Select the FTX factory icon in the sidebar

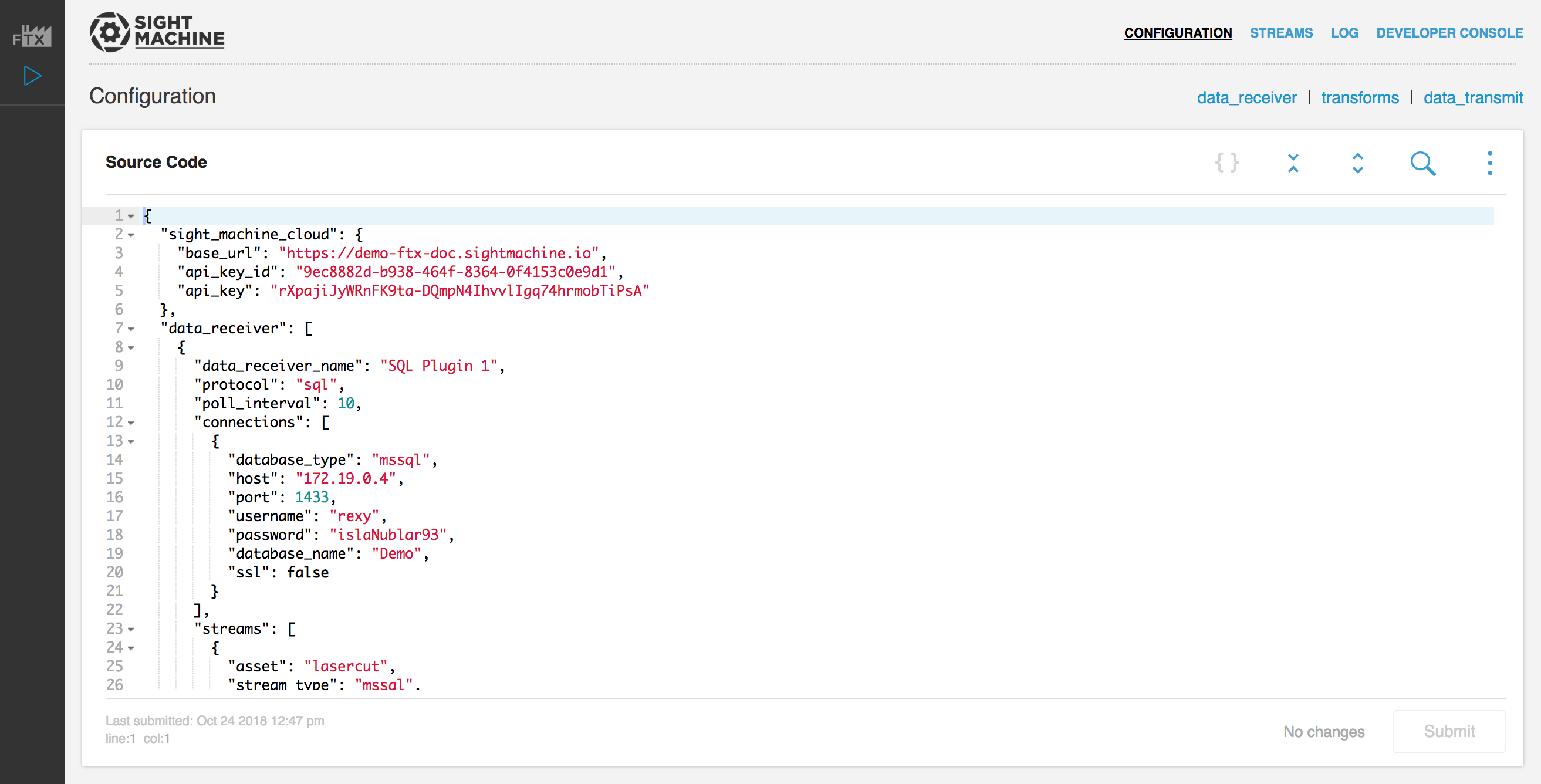(31, 35)
